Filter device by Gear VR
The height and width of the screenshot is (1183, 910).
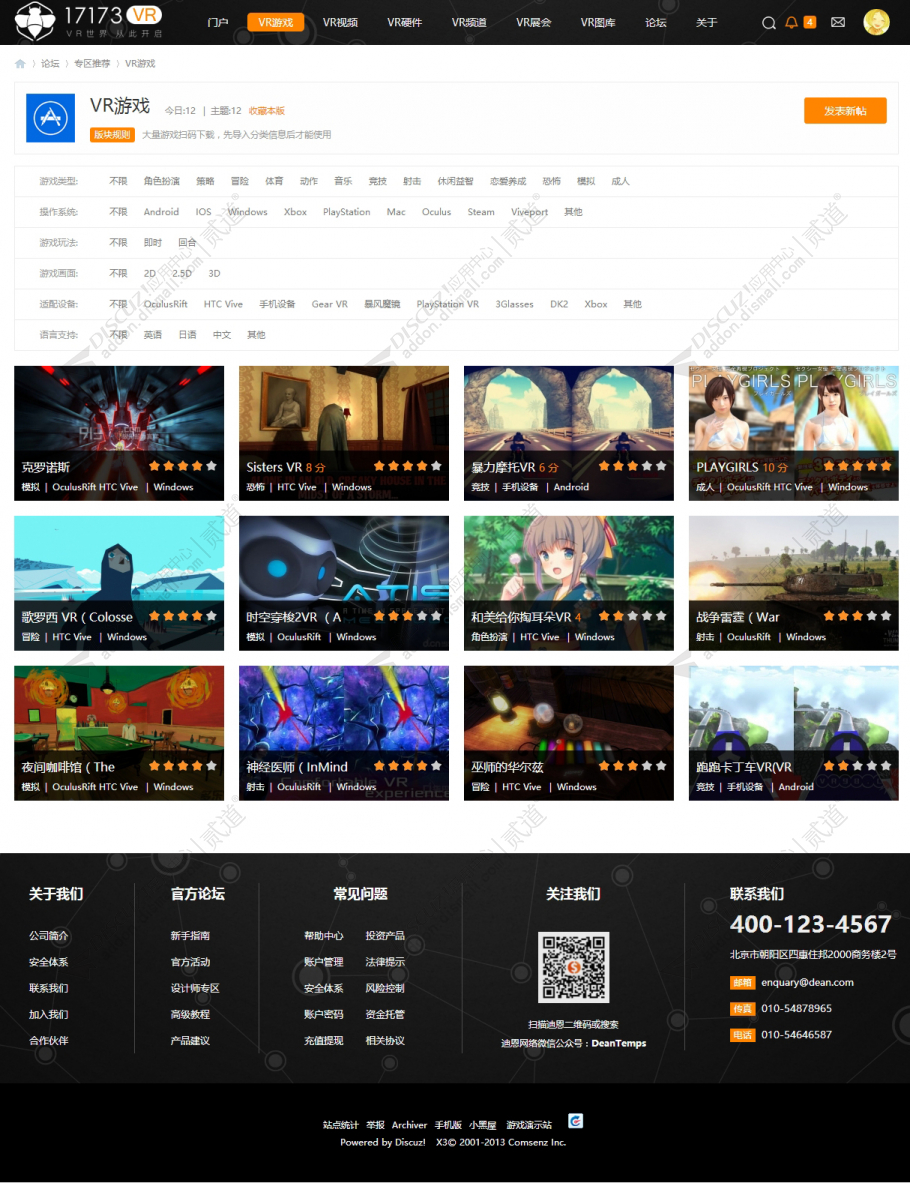point(330,304)
